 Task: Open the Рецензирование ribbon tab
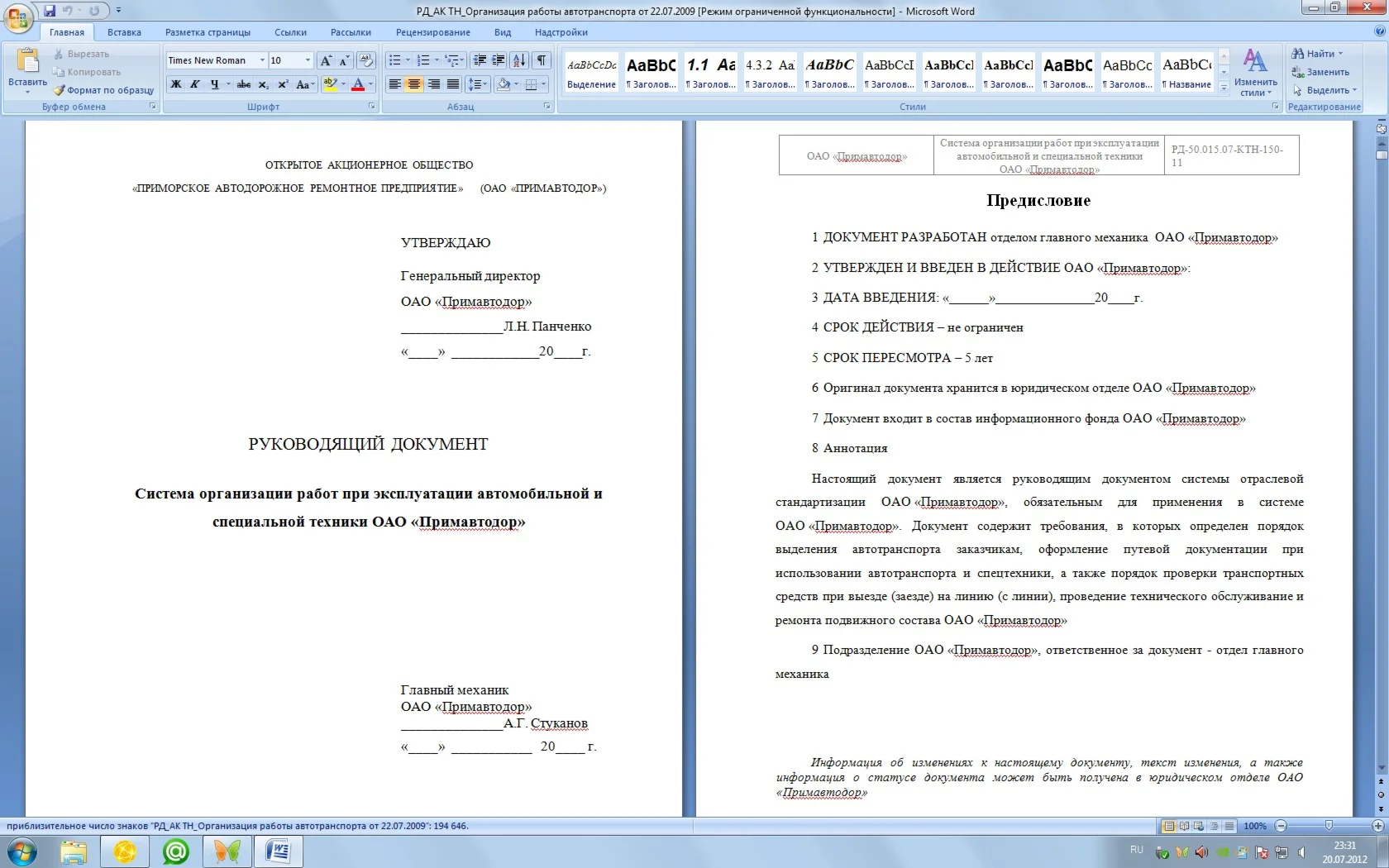[432, 32]
